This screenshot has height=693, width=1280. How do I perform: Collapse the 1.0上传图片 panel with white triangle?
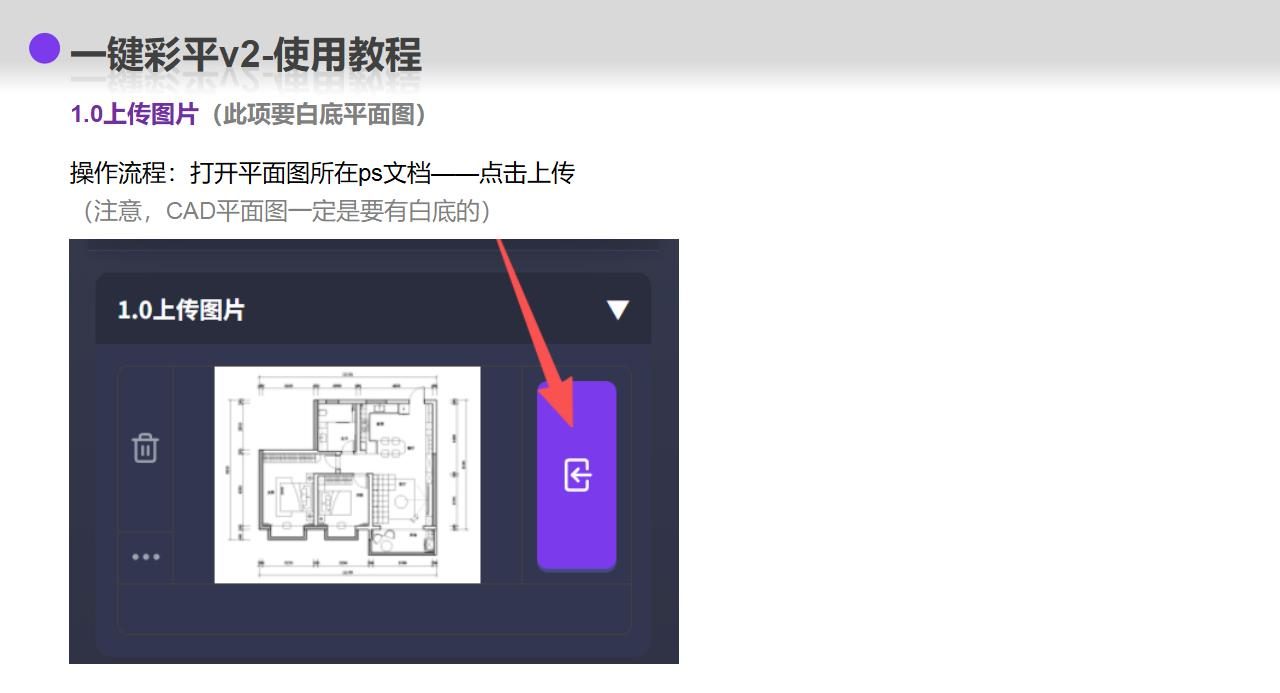coord(618,310)
